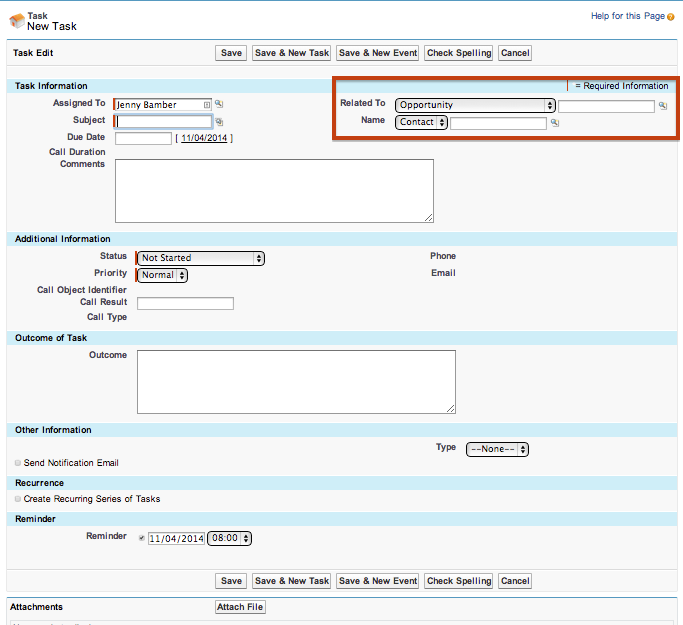
Task: Click the bottom Cancel button
Action: (515, 581)
